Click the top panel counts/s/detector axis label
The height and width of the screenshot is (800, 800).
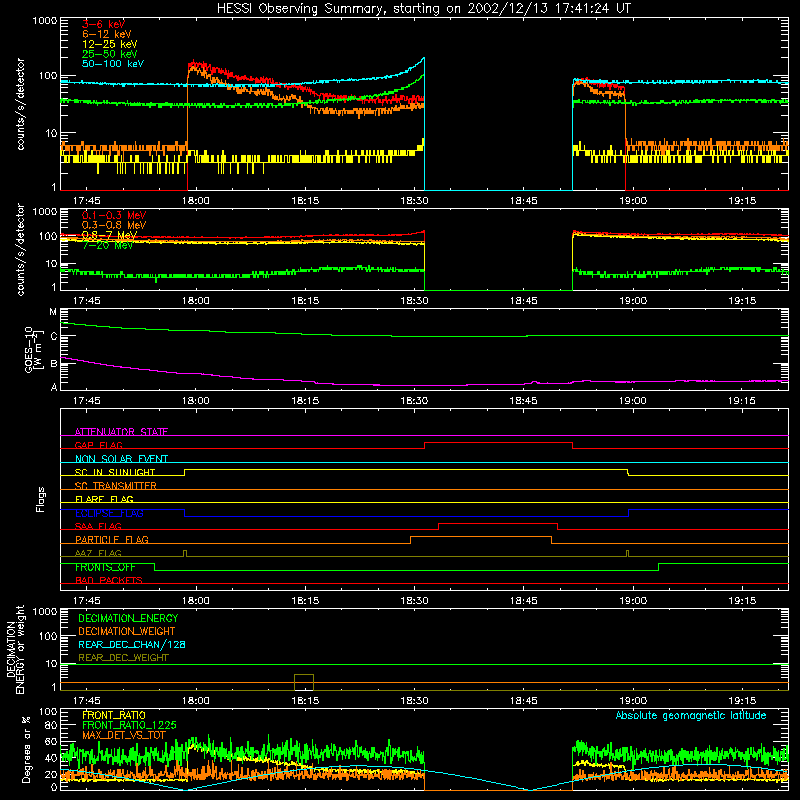[20, 104]
